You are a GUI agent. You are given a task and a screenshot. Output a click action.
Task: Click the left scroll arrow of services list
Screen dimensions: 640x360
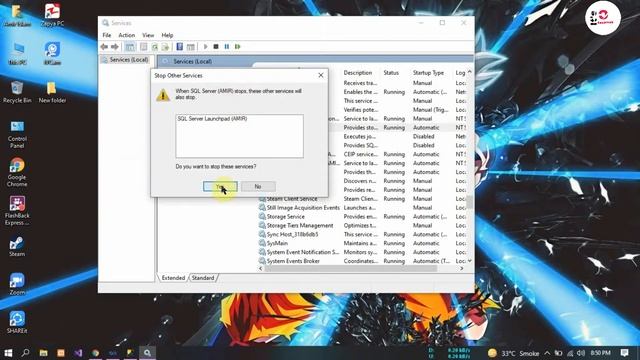(261, 269)
